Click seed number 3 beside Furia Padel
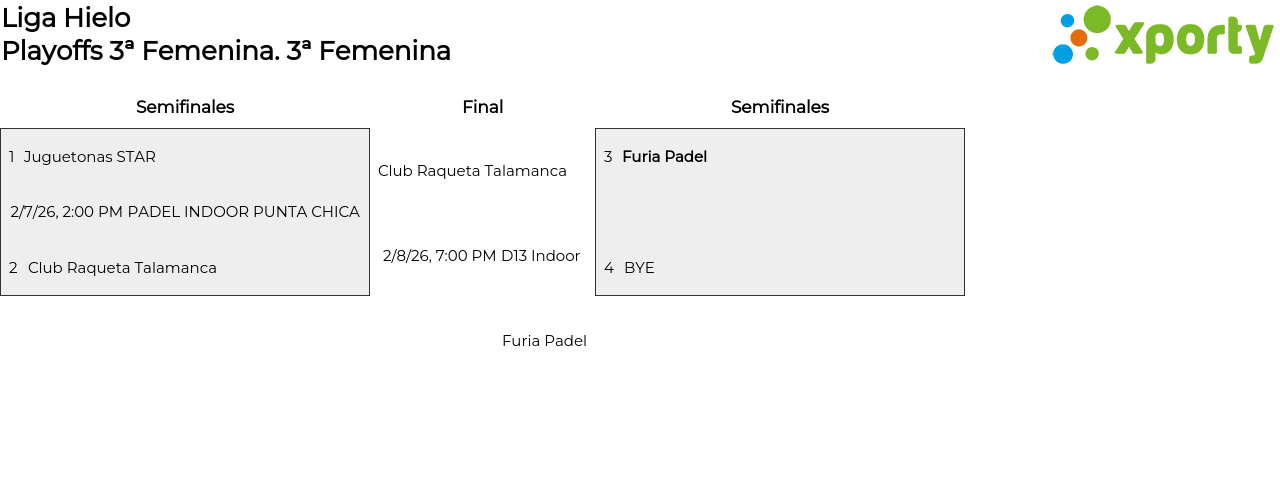1280x481 pixels. [608, 157]
